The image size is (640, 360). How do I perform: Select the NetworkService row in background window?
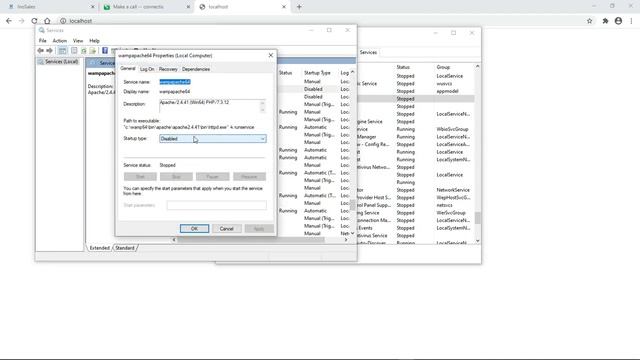[x=416, y=190]
